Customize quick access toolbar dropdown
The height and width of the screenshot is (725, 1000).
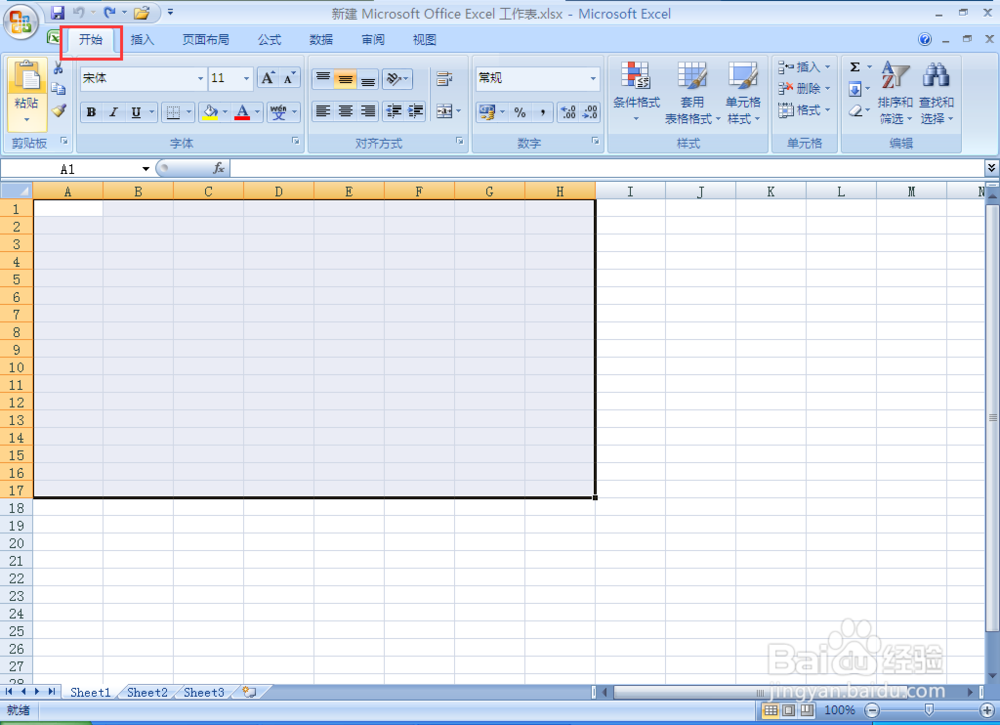tap(170, 13)
